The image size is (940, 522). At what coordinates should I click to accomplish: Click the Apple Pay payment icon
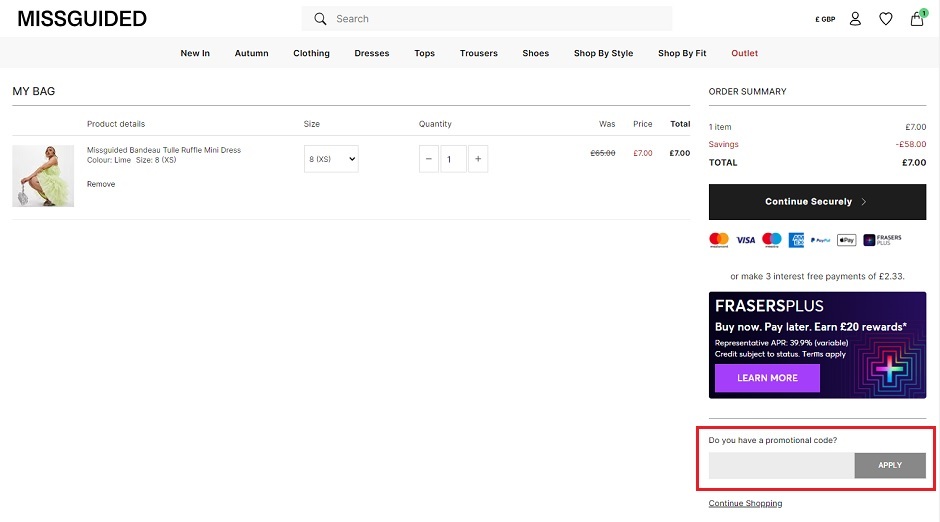point(846,240)
